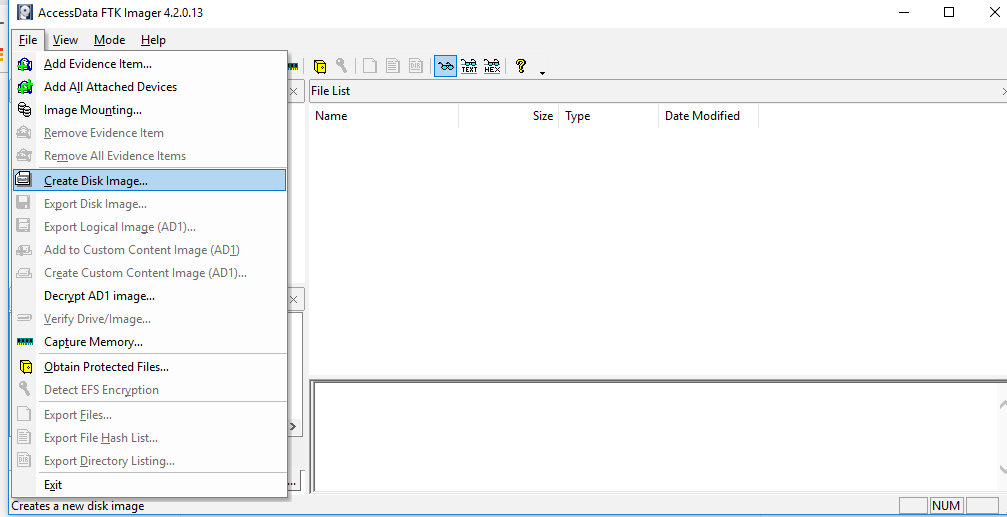Click the yellow question mark help icon
Viewport: 1007px width, 517px height.
pos(521,66)
